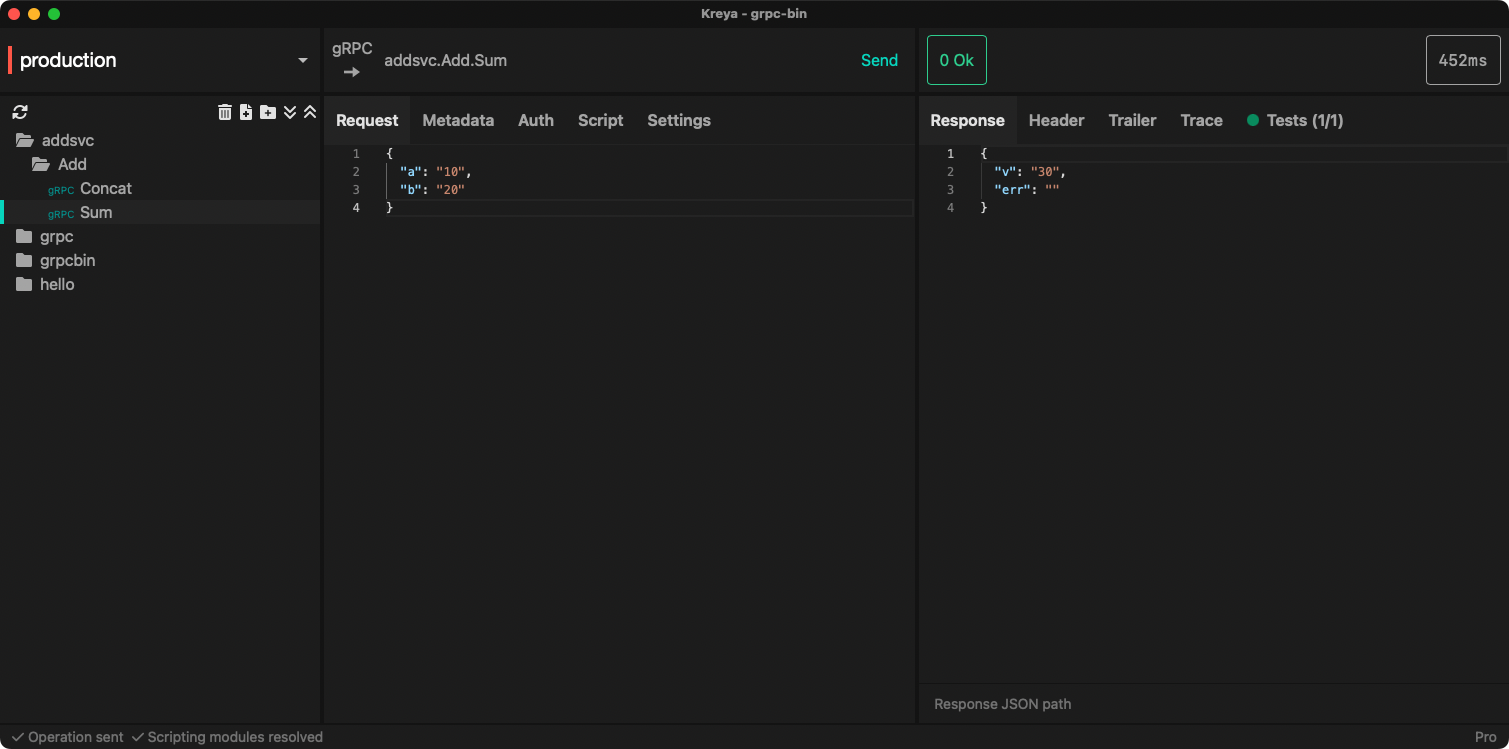The width and height of the screenshot is (1509, 749).
Task: Open the Auth tab
Action: pos(536,120)
